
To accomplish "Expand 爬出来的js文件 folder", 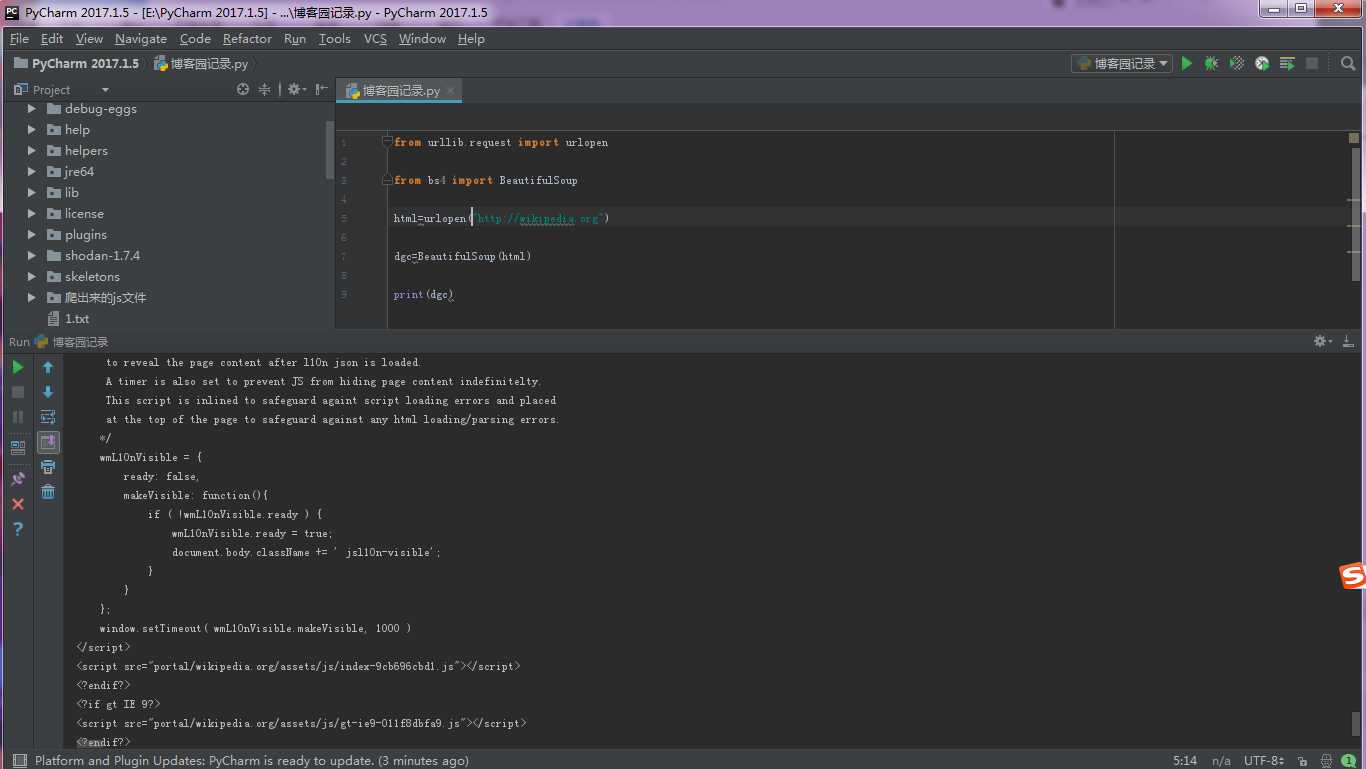I will (x=32, y=297).
